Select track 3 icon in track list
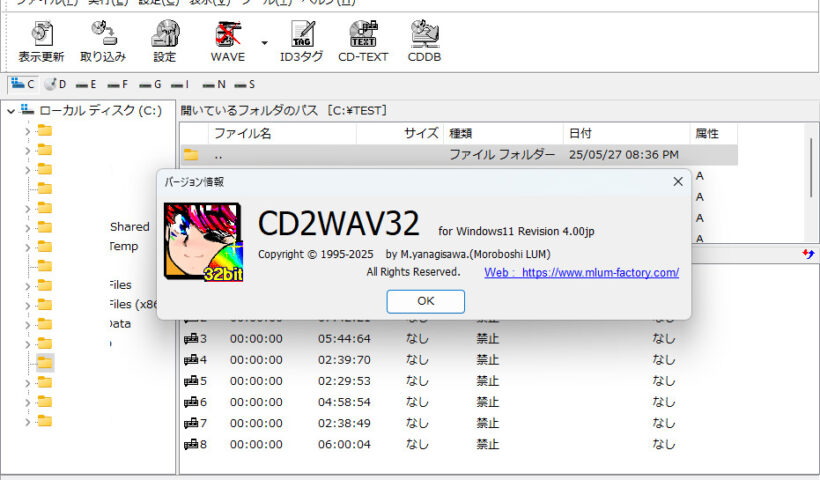 [x=191, y=339]
